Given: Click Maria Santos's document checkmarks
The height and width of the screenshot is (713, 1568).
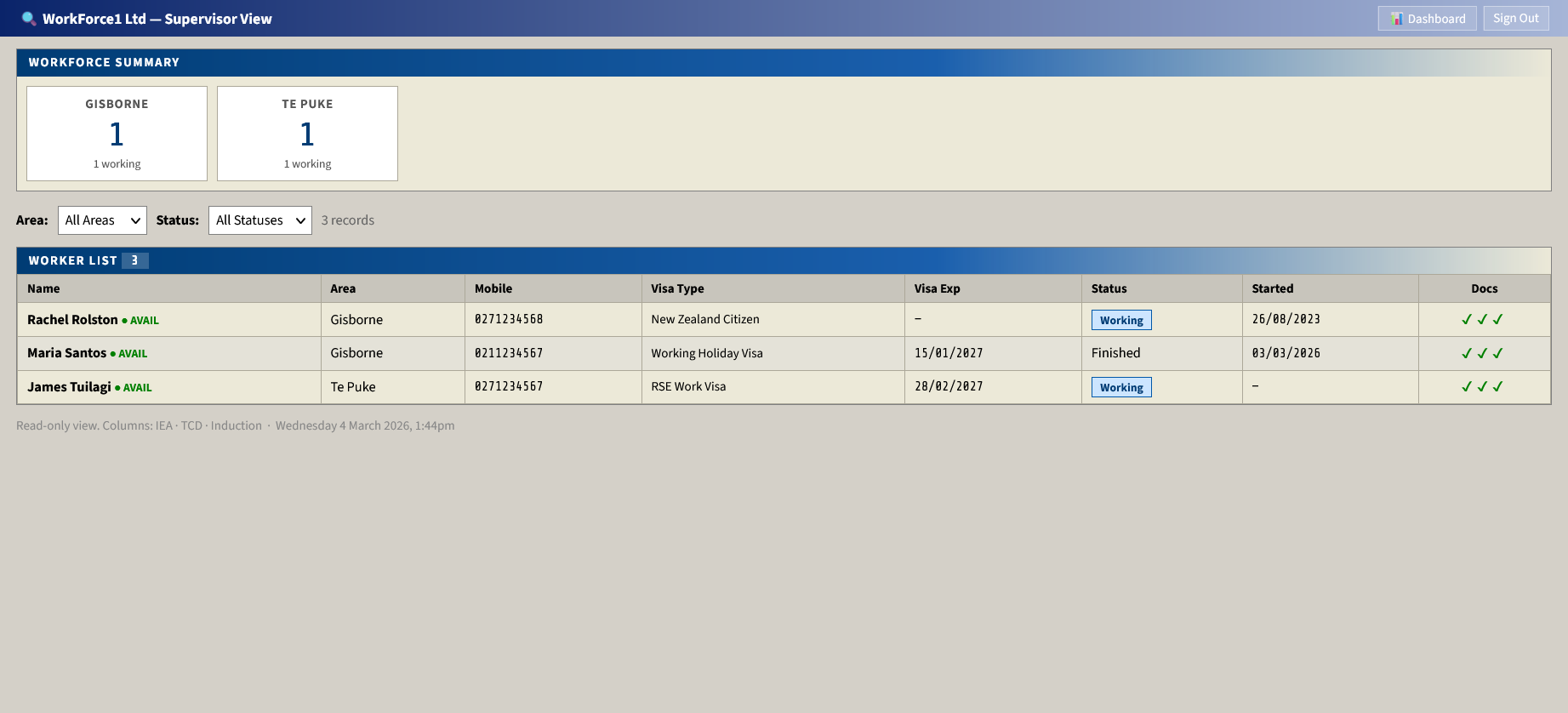Looking at the screenshot, I should (1482, 353).
